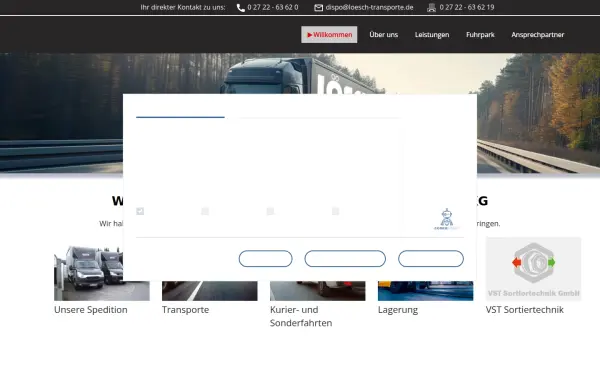Image resolution: width=600 pixels, height=375 pixels.
Task: Click the narrowest outlined button in consent dialog
Action: click(266, 259)
